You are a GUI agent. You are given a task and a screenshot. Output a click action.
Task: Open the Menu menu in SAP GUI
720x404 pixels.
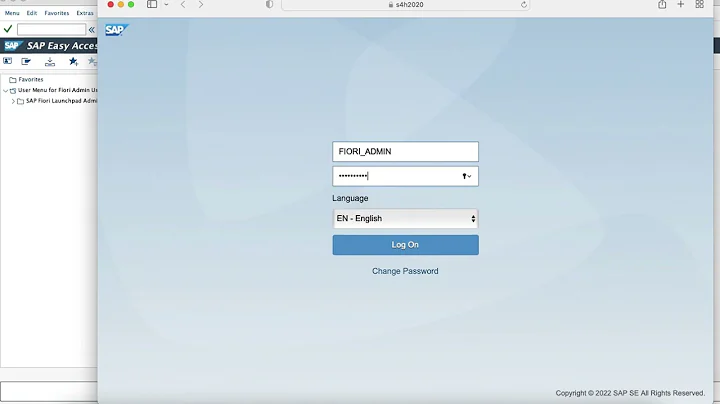click(12, 13)
